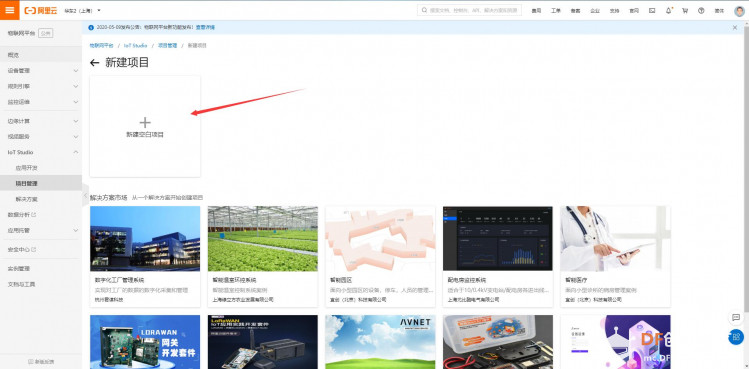Open the shopping cart icon
Image resolution: width=749 pixels, height=369 pixels.
pos(685,11)
